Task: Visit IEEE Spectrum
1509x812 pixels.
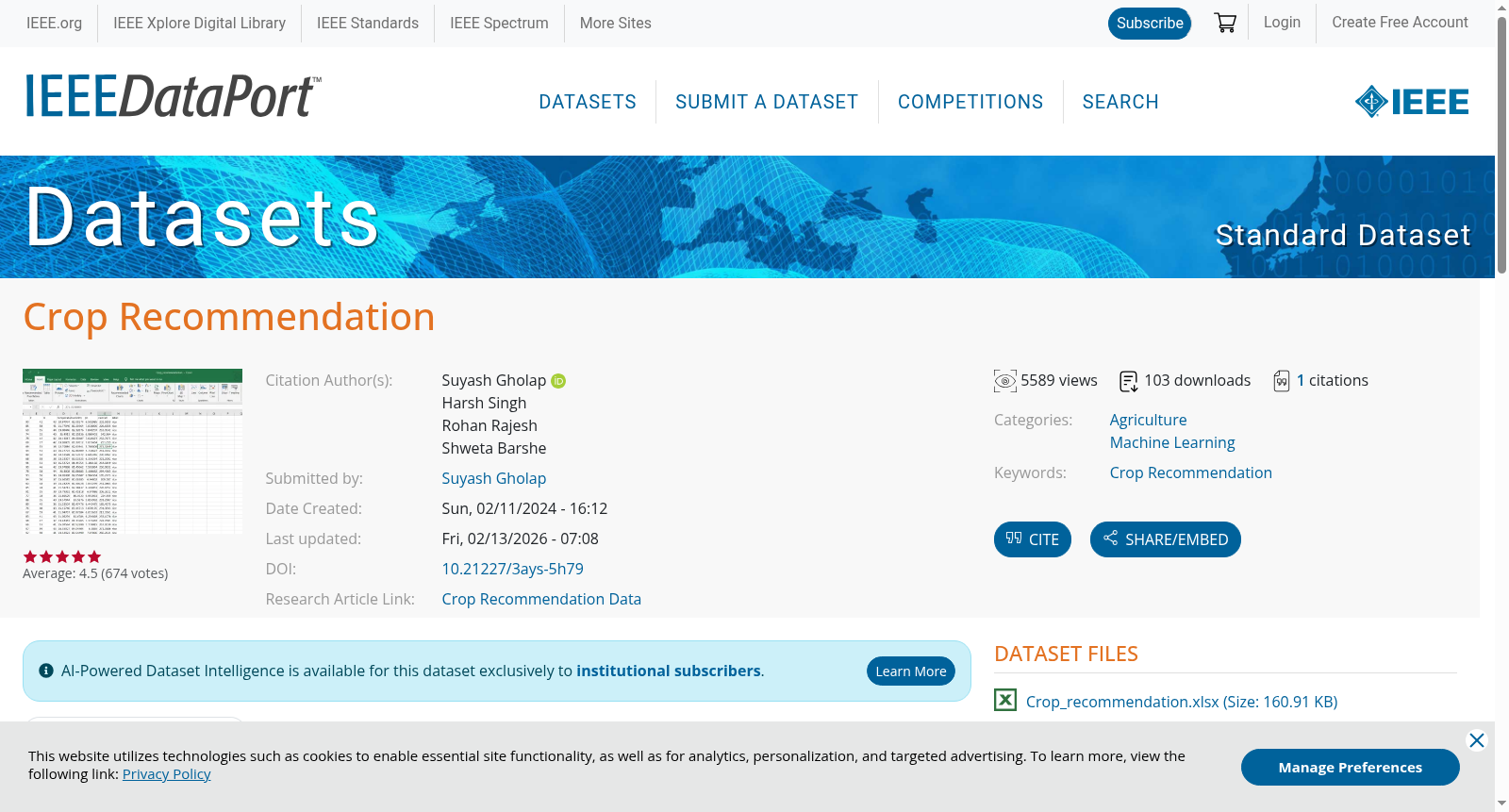Action: (x=499, y=23)
